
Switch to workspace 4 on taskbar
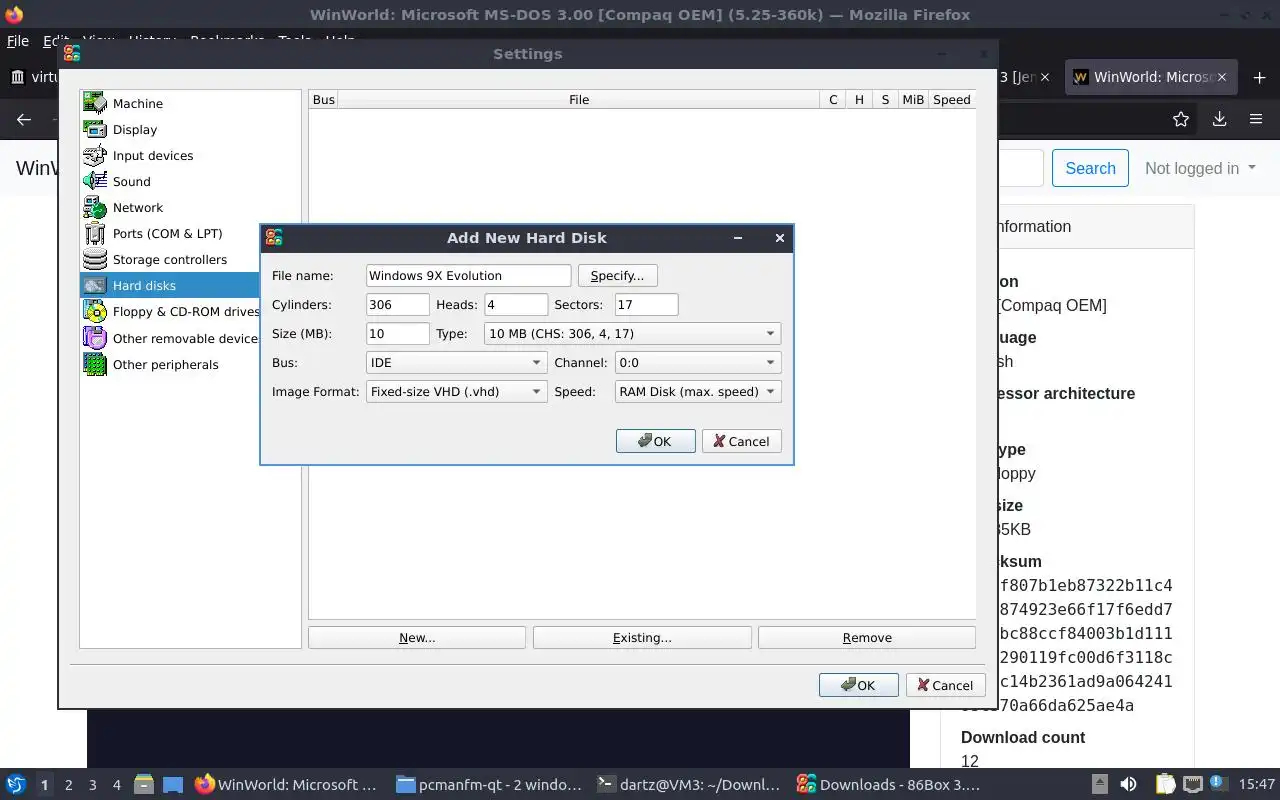coord(116,785)
